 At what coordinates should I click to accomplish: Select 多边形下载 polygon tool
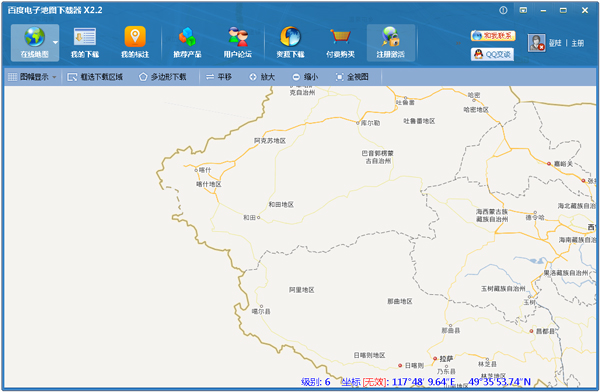(x=163, y=77)
